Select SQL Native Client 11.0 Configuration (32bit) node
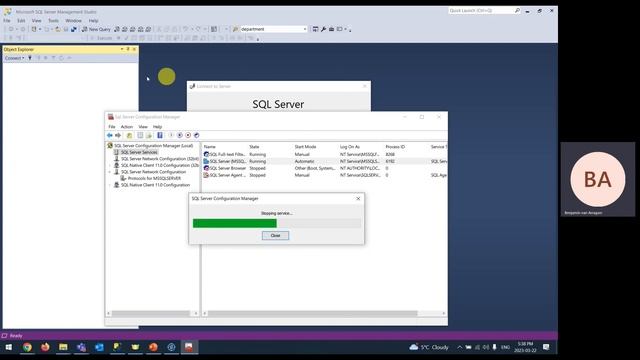Screen dimensions: 640x360 [x=160, y=165]
